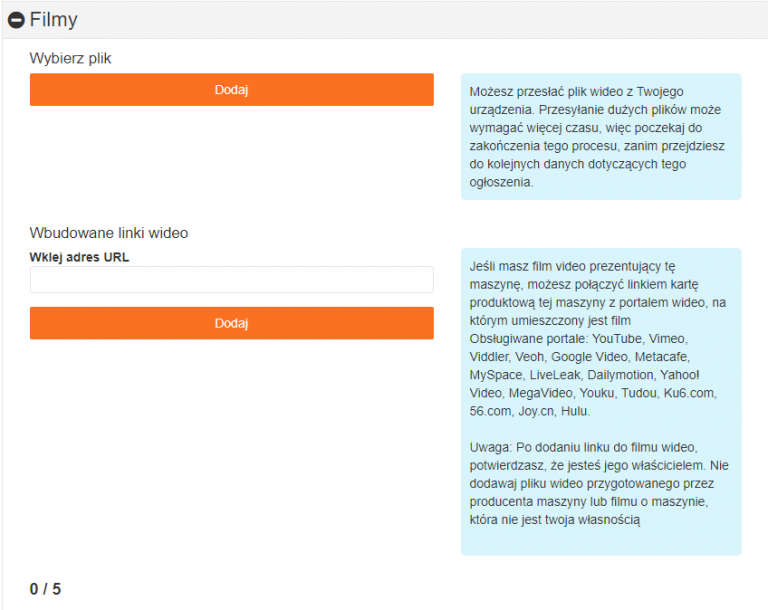Click the word ogłoszenia in the first info box
768x610 pixels.
coord(500,182)
